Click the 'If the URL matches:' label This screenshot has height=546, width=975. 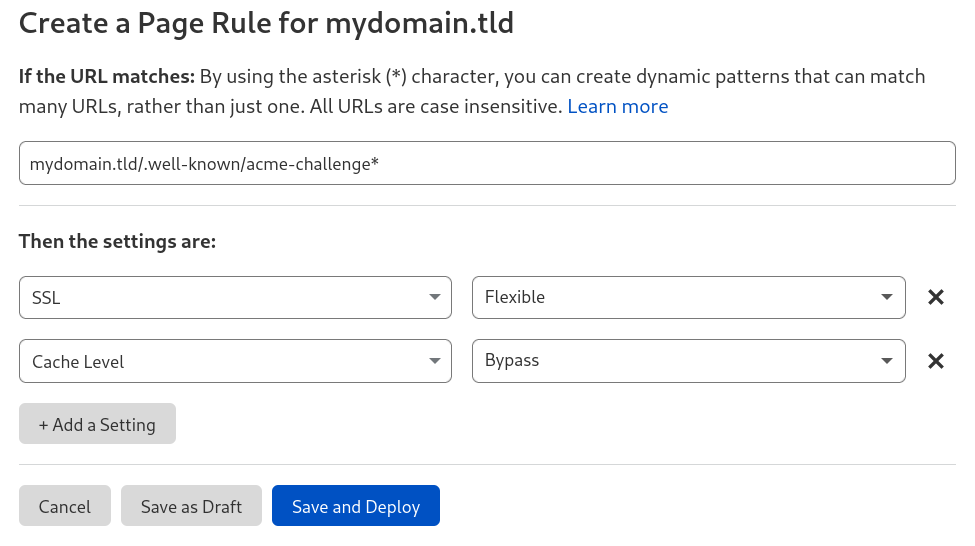[x=107, y=76]
